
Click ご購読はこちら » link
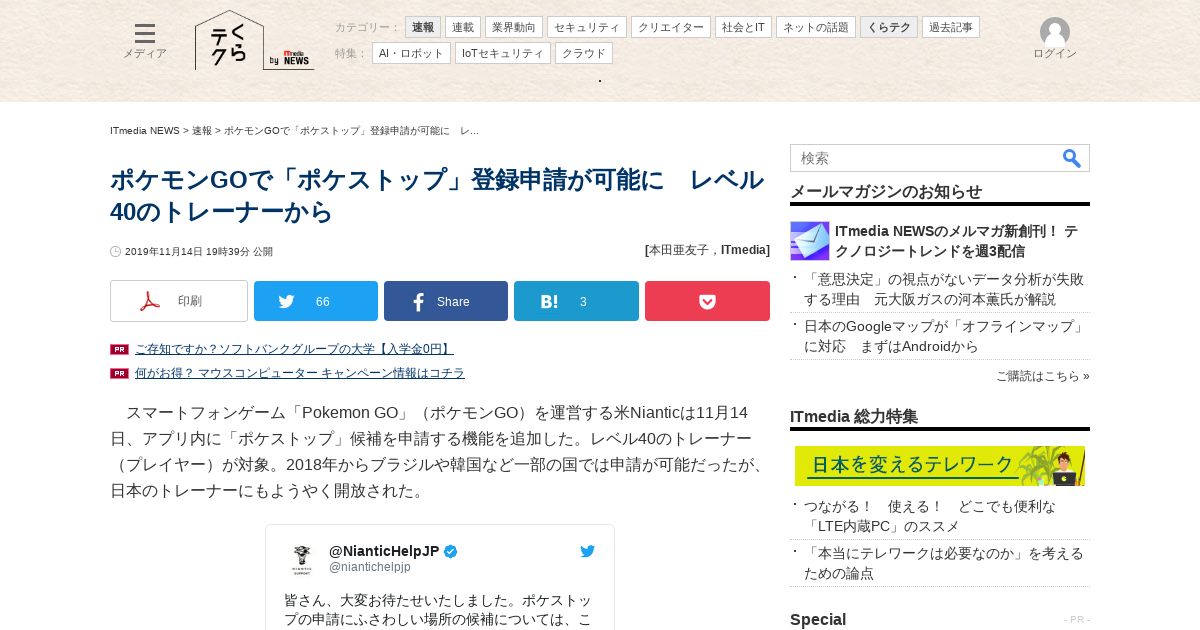click(1043, 376)
